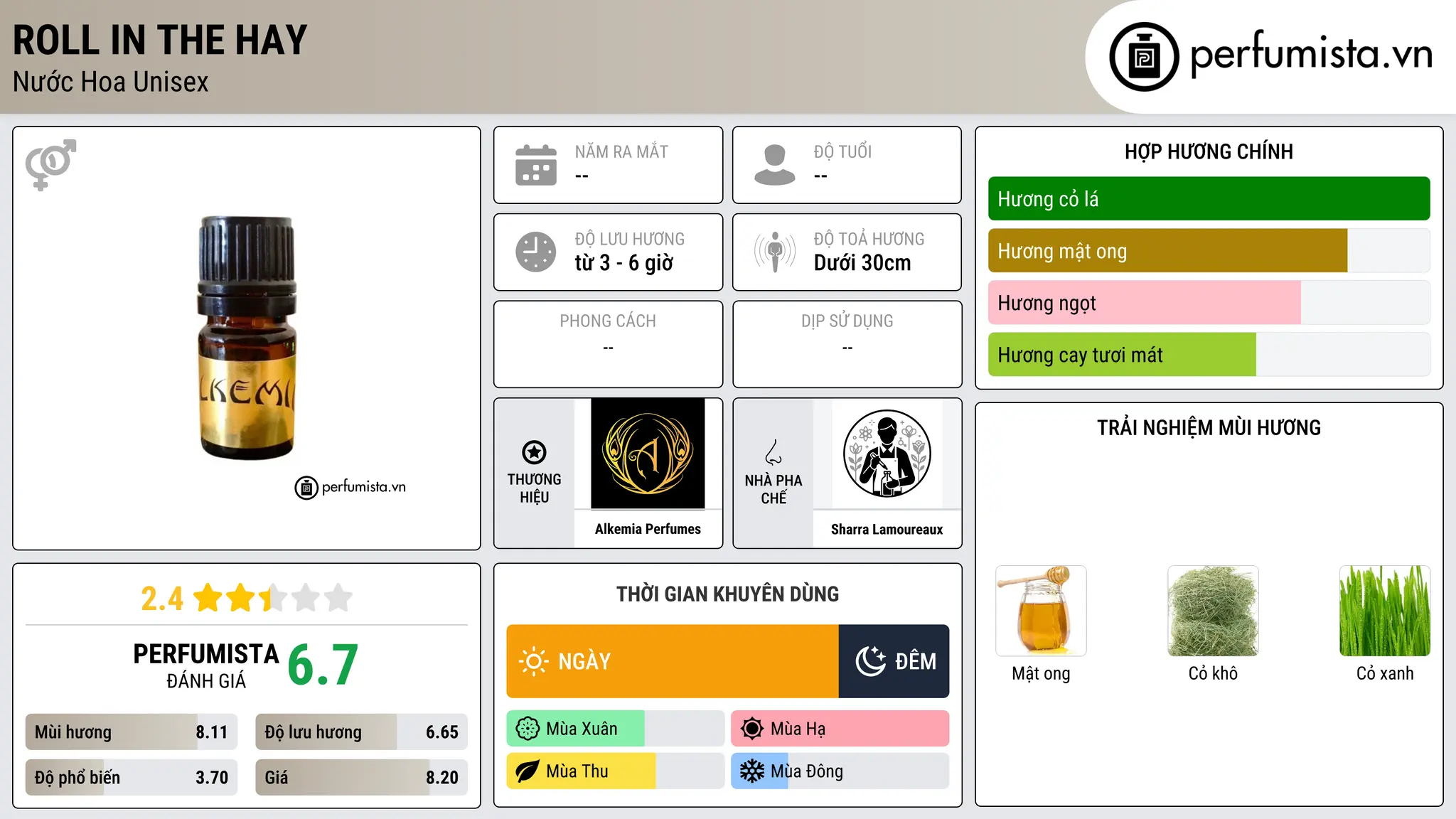Click the Hương cỏ lá accord bar
This screenshot has height=819, width=1456.
[x=1209, y=199]
